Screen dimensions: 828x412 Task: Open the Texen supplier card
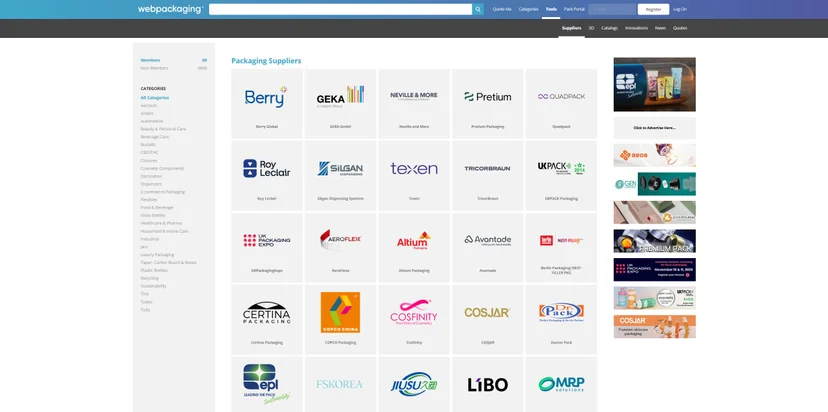pos(414,175)
